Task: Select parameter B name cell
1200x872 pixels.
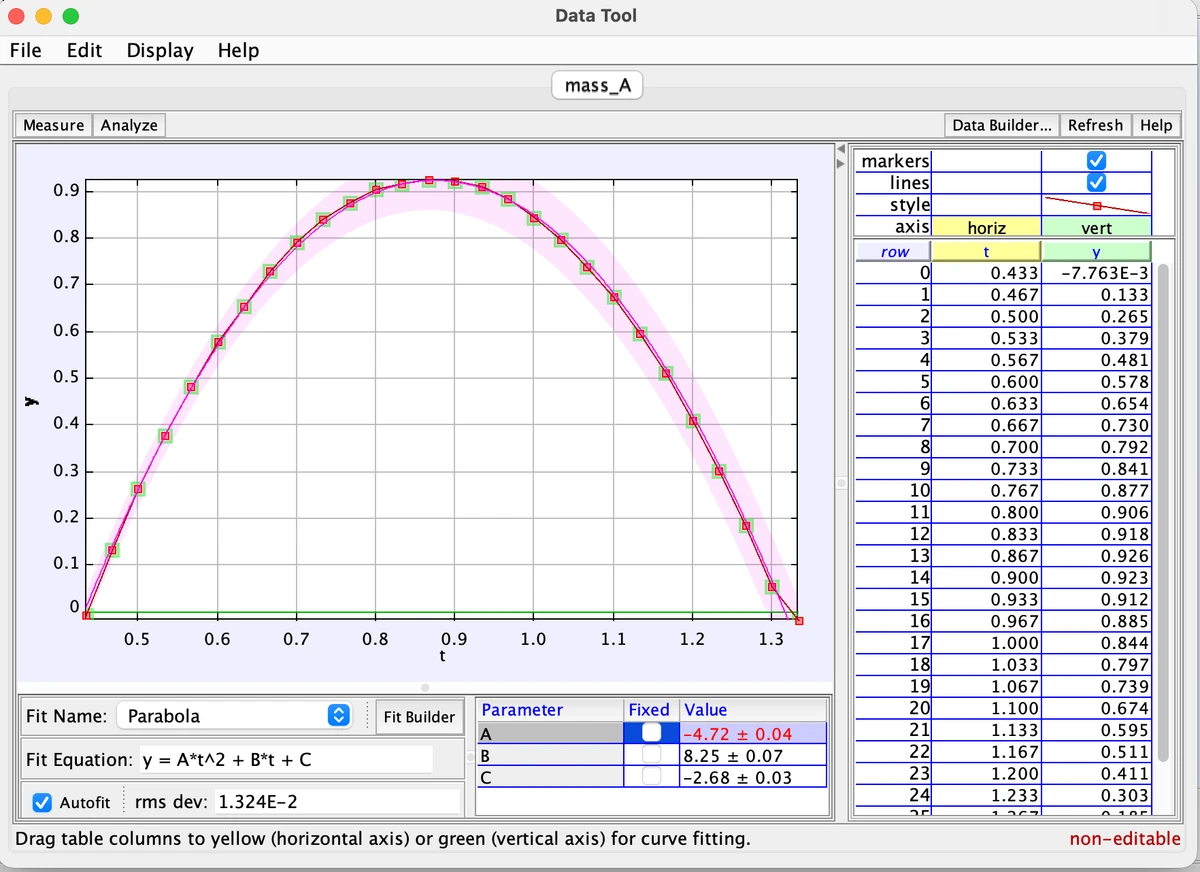Action: click(x=550, y=755)
